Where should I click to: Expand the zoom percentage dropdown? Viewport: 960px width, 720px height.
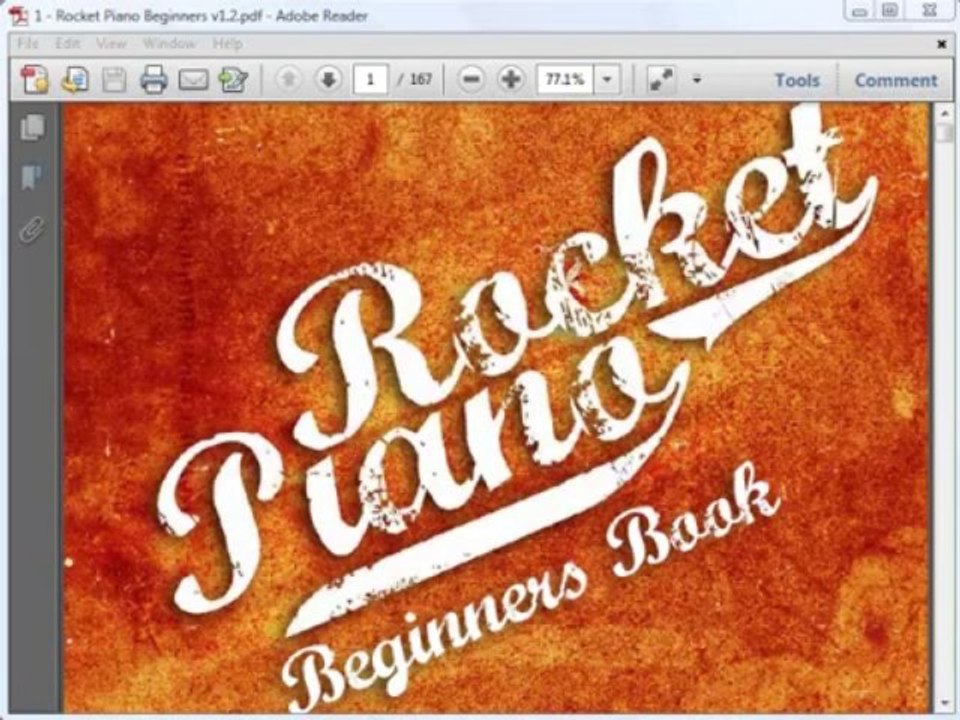607,79
